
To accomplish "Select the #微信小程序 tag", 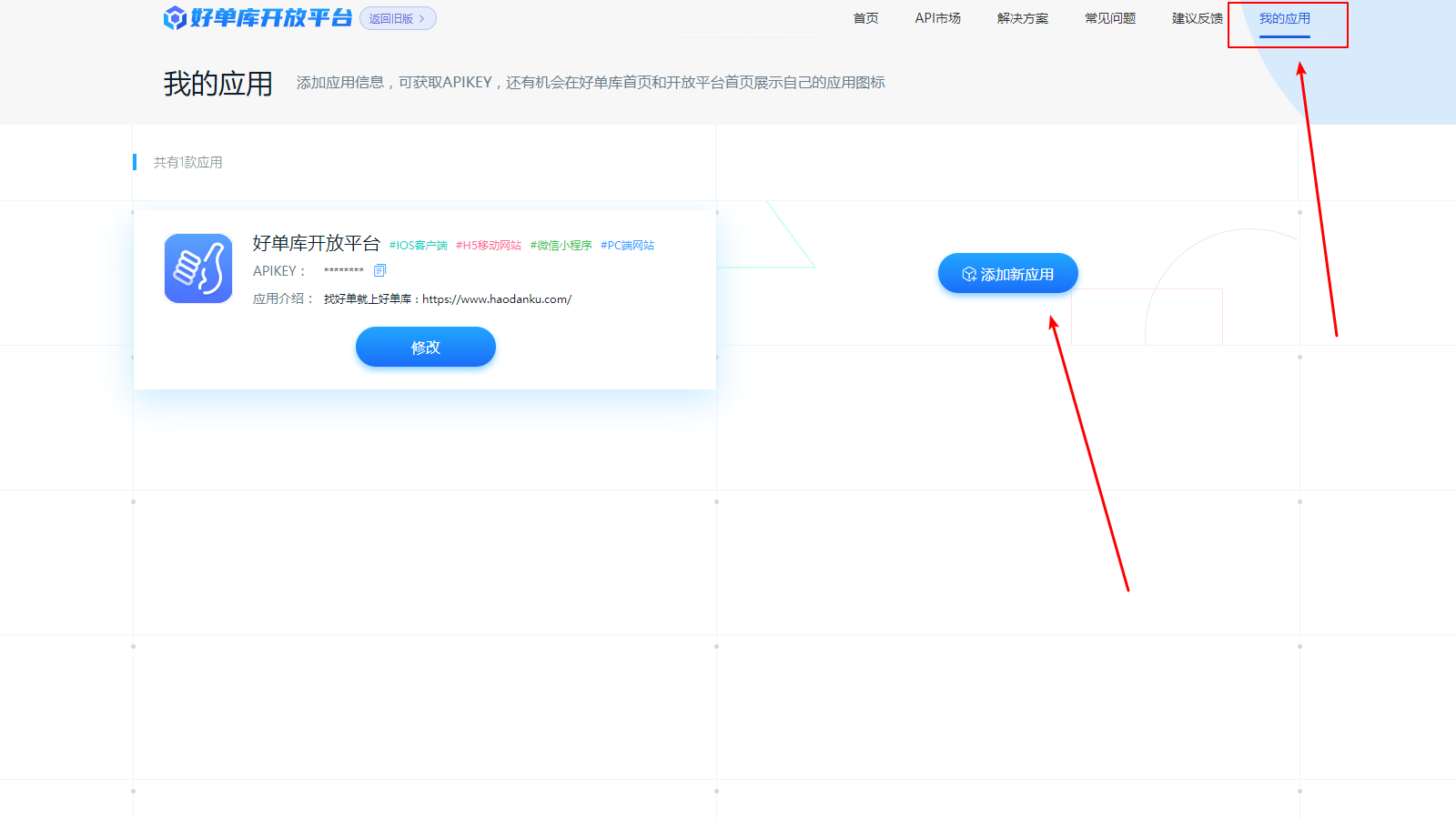I will pyautogui.click(x=560, y=245).
